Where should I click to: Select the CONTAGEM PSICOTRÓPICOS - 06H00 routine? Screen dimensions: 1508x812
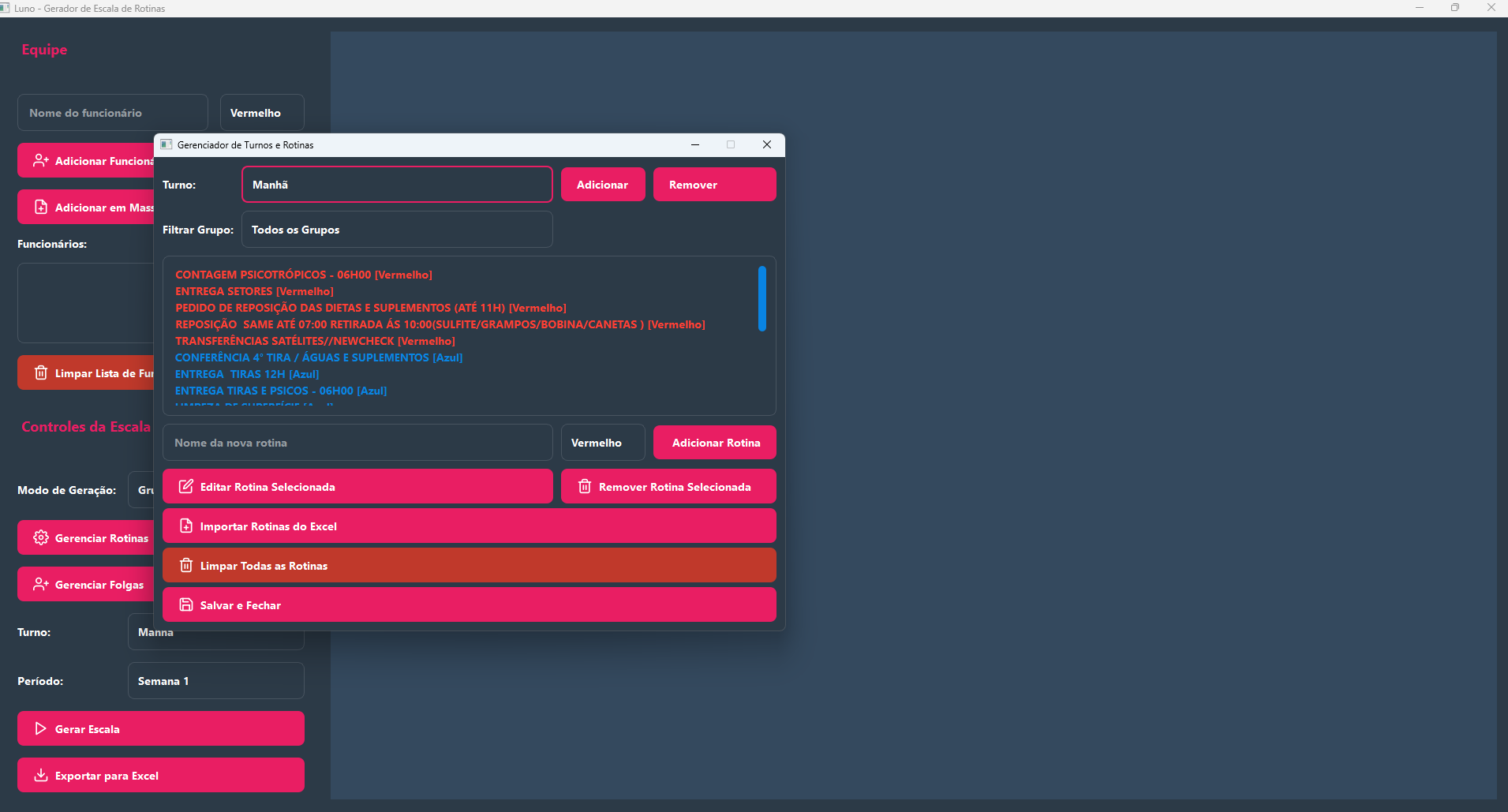point(304,275)
